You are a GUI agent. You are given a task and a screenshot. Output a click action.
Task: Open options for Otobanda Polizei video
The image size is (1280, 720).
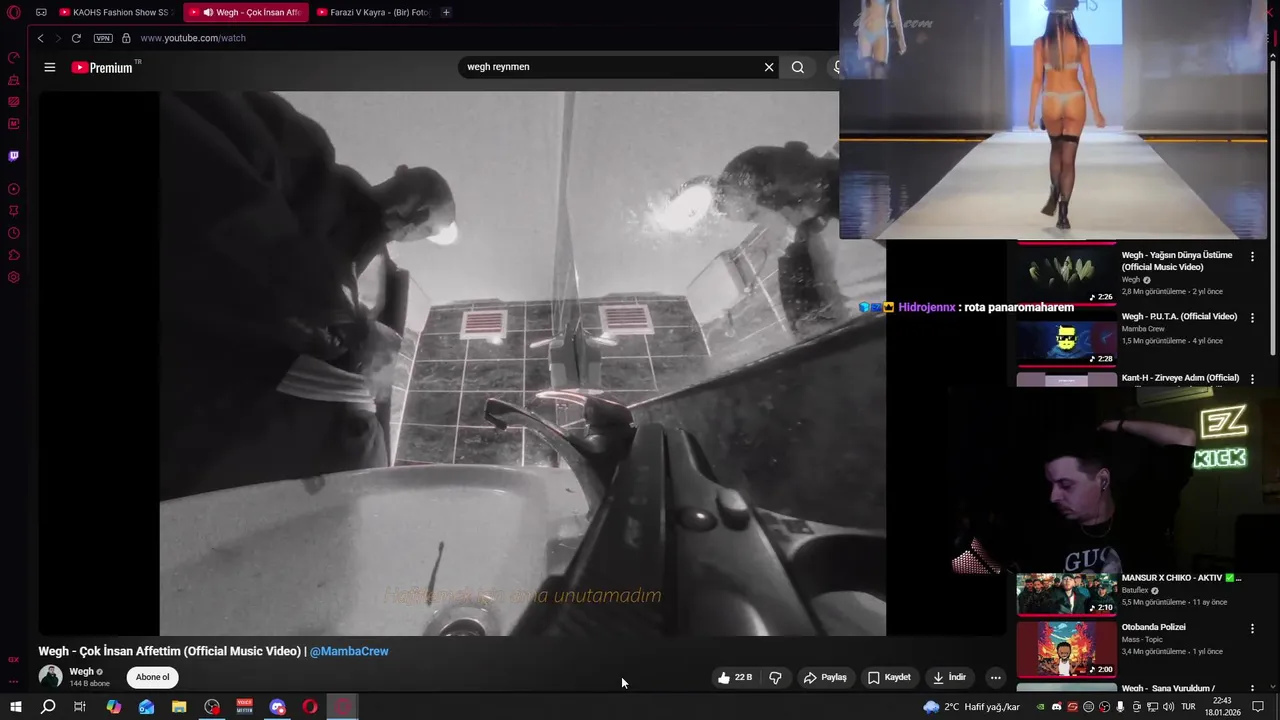pos(1252,629)
